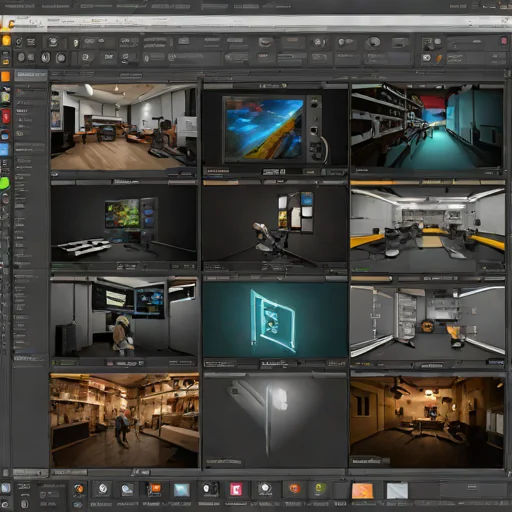This screenshot has height=512, width=512.
Task: Open the pink-magenta icon in bottom bar
Action: 236,489
